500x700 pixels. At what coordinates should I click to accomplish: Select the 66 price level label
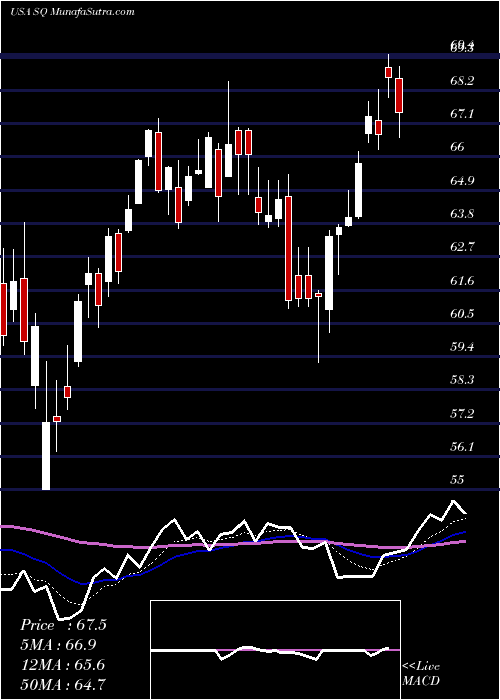pyautogui.click(x=458, y=147)
